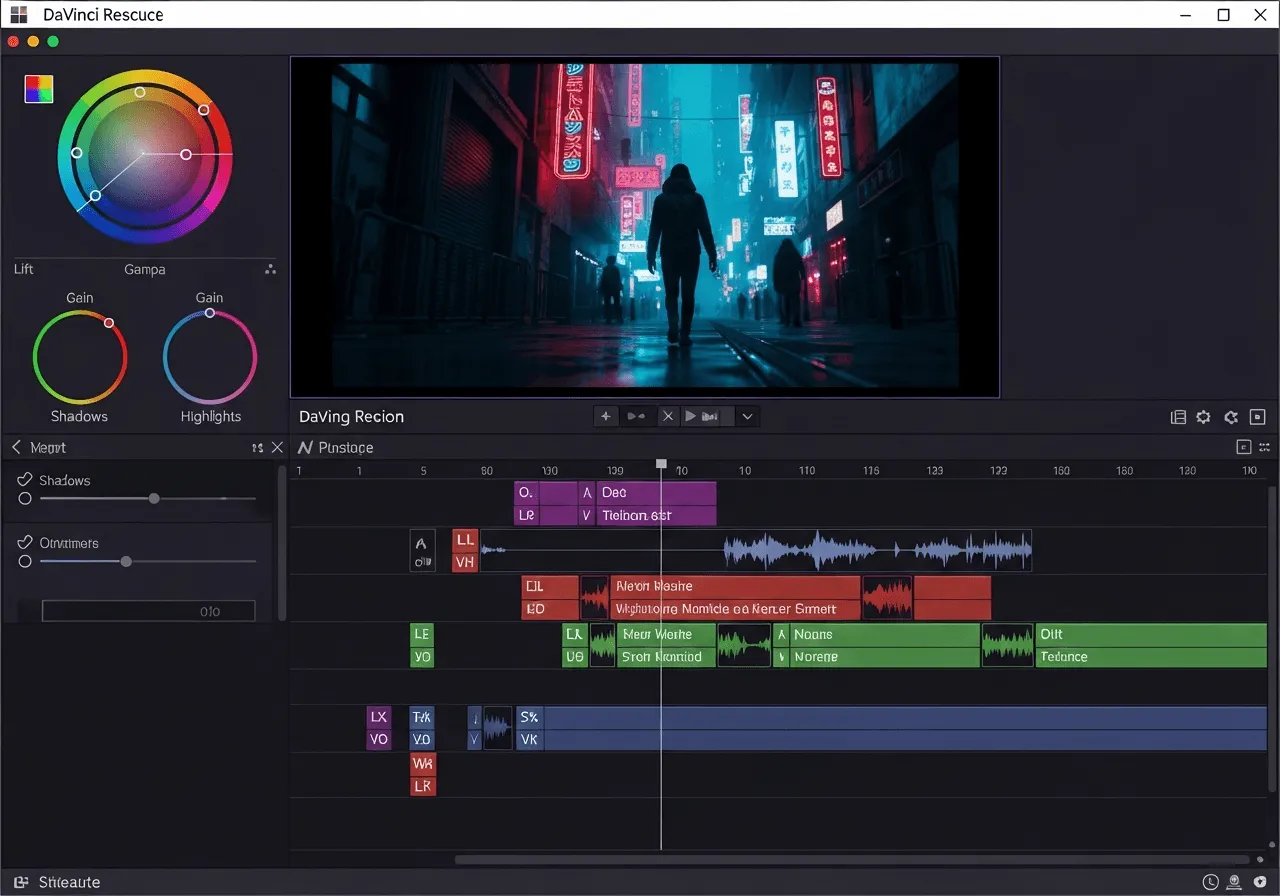Image resolution: width=1280 pixels, height=896 pixels.
Task: Click the clock icon in status bar
Action: (x=1211, y=882)
